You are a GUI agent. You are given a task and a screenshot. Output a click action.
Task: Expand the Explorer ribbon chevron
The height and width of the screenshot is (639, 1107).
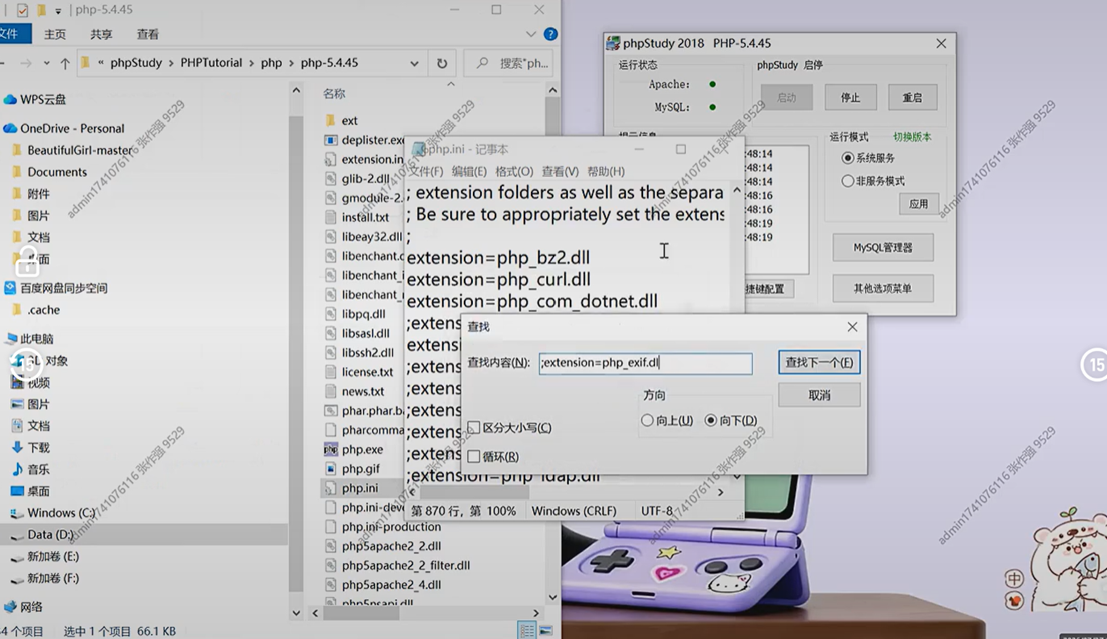[x=531, y=34]
